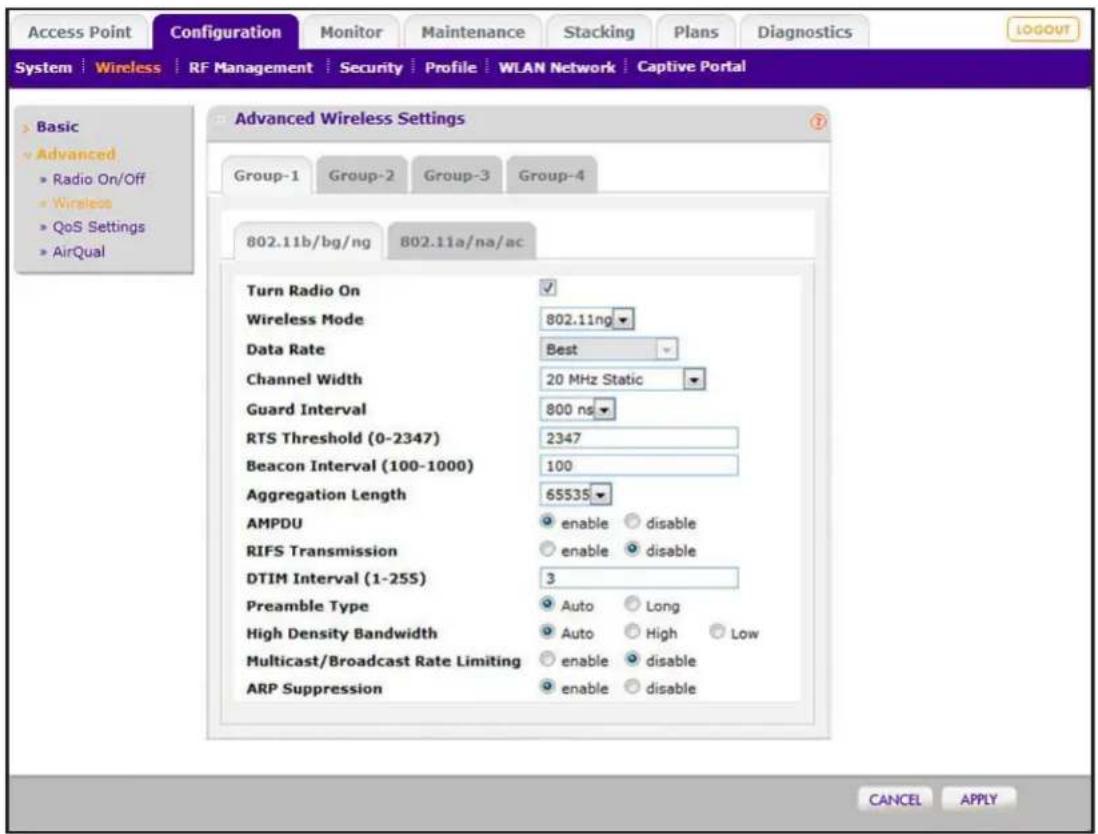Expand the Basic sidebar section arrow
Viewport: 1098px width, 834px height.
(x=27, y=128)
